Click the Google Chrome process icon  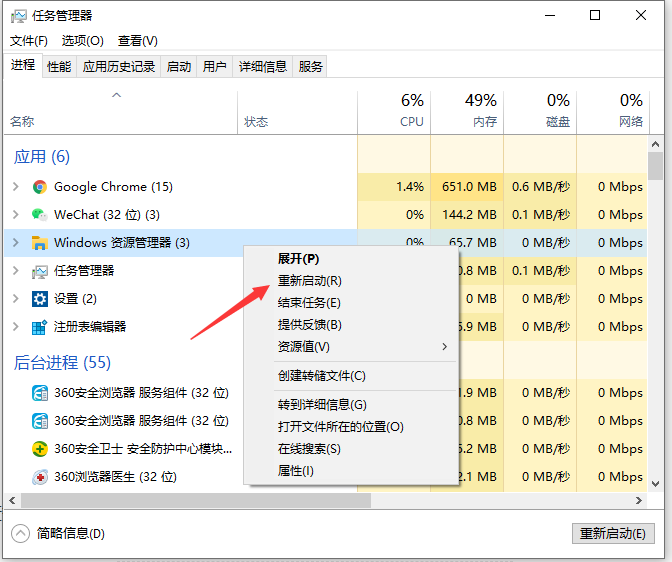coord(40,187)
